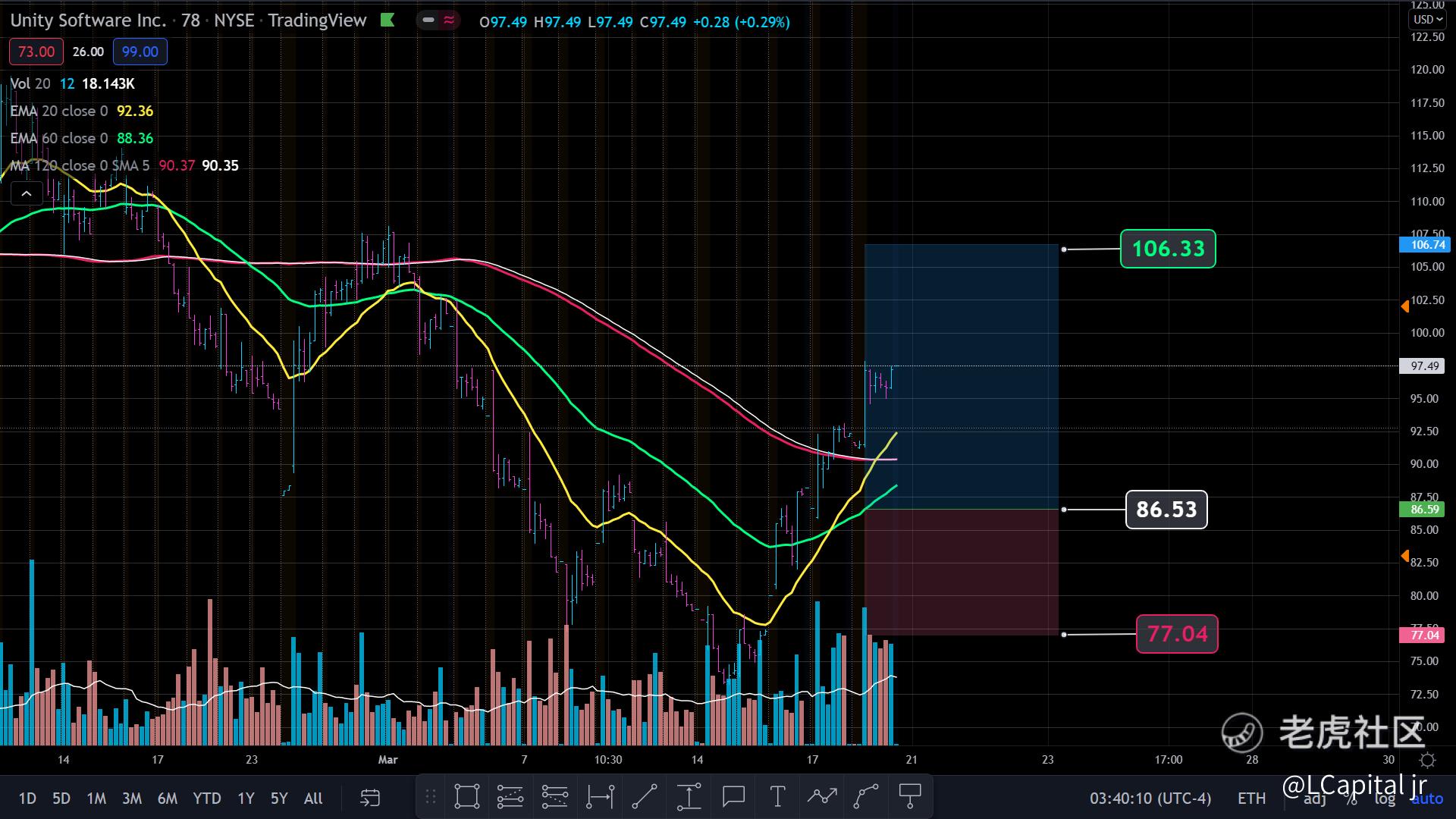
Task: Select the signpost marker tool
Action: [909, 796]
